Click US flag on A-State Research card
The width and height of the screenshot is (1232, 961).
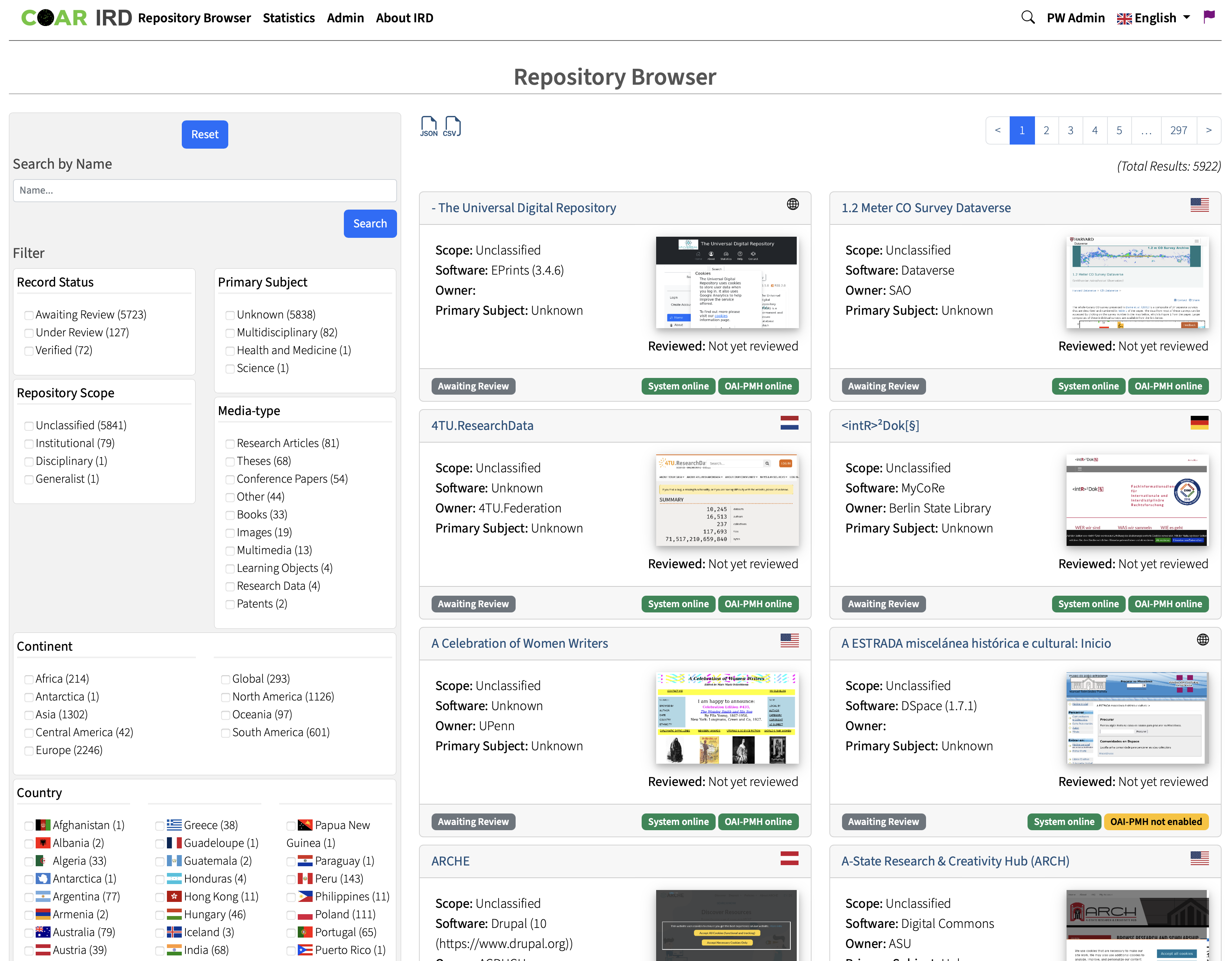coord(1199,858)
